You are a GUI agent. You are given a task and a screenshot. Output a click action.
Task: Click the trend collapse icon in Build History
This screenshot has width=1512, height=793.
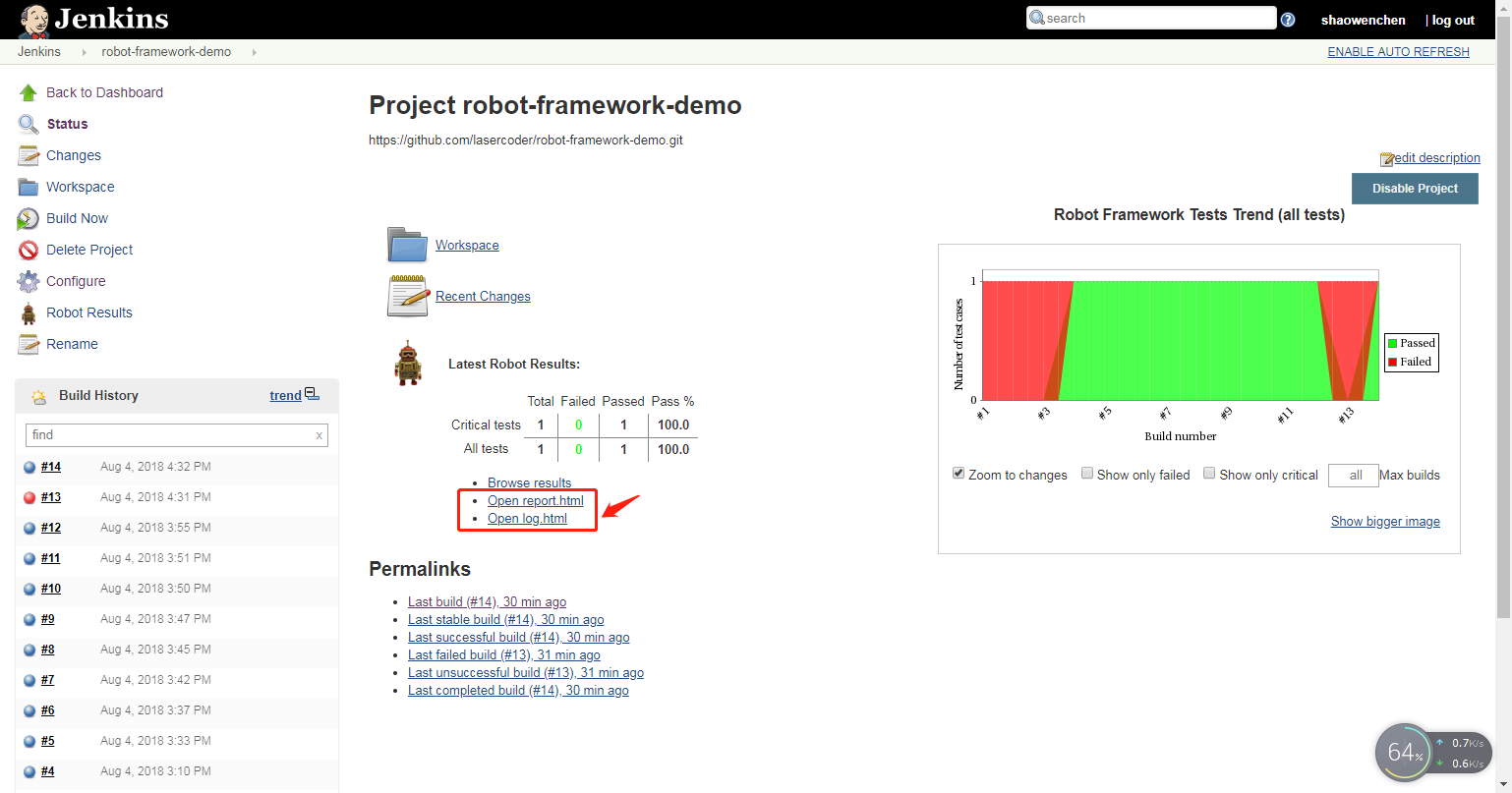coord(312,394)
